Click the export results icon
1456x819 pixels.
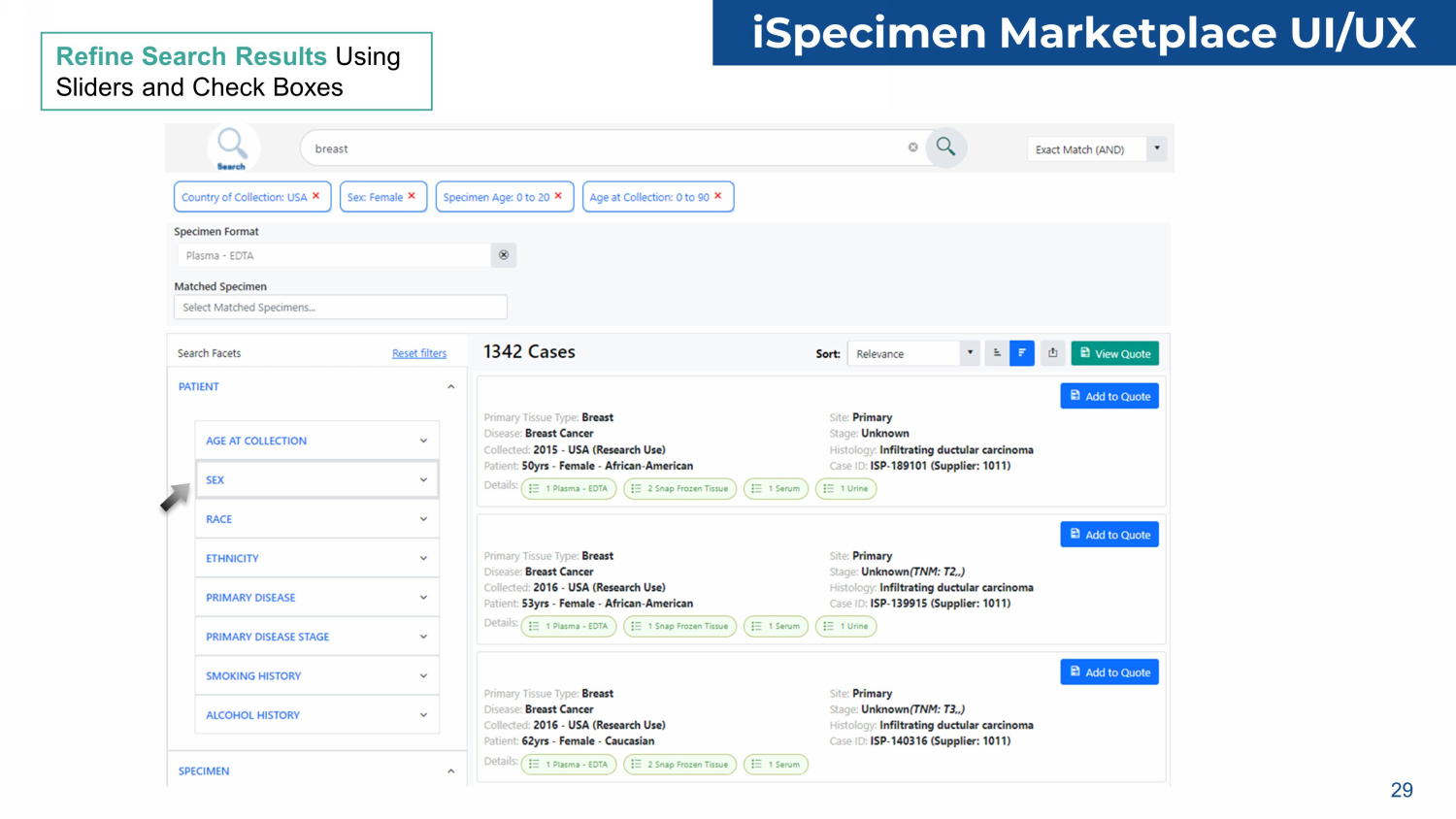[1052, 353]
